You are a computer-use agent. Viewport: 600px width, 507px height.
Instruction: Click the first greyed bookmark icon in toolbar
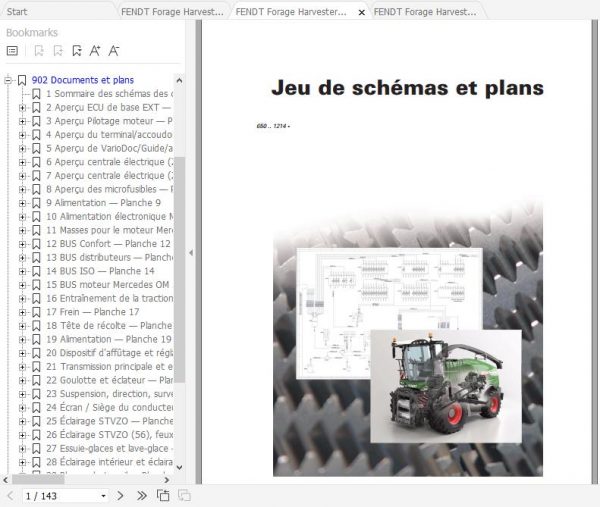click(39, 51)
